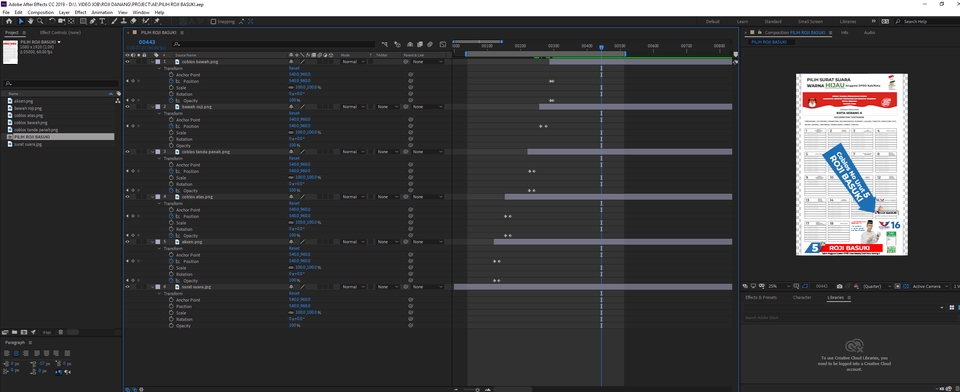Hide the coblos bawah.png layer
This screenshot has width=960, height=392.
(x=127, y=62)
